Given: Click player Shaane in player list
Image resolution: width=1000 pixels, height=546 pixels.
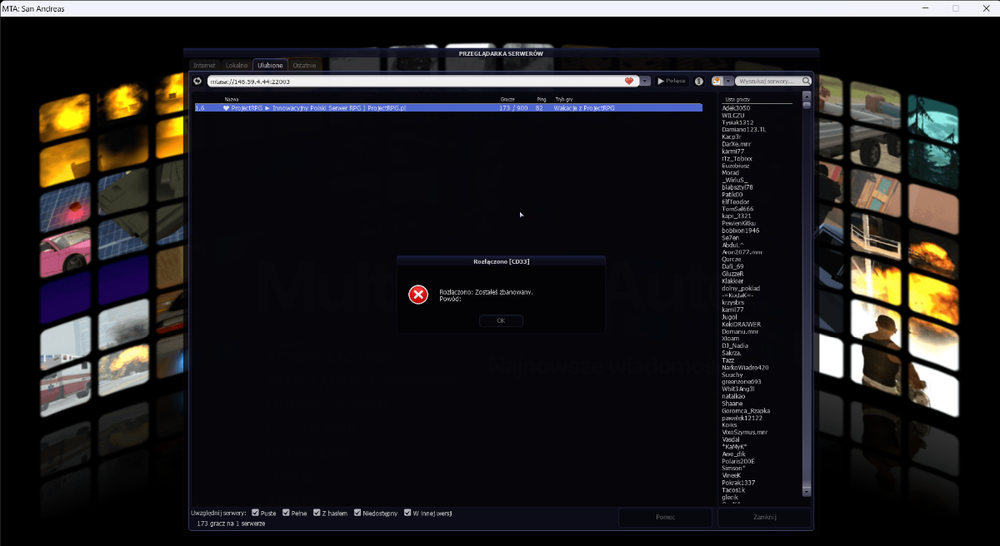Looking at the screenshot, I should point(732,403).
